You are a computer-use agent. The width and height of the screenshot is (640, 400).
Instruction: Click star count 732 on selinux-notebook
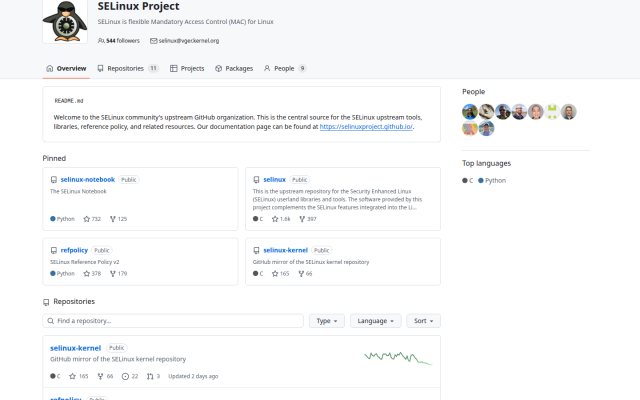tap(92, 219)
